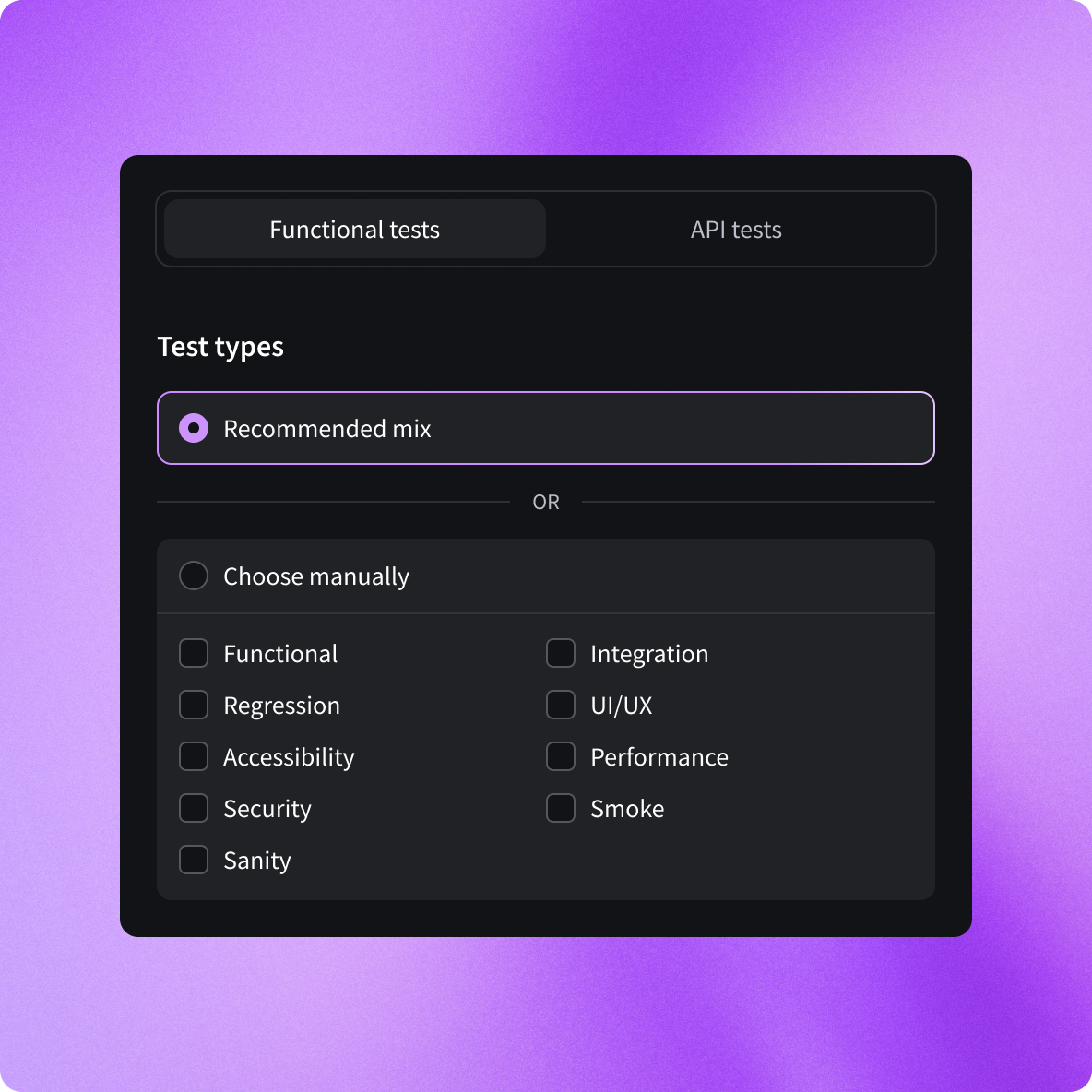Click the Regression label text
The image size is (1092, 1092).
tap(282, 705)
